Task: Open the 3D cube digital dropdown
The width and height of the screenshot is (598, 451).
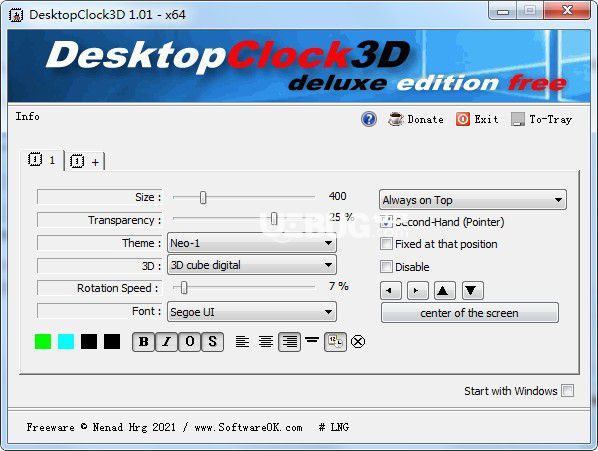Action: (252, 265)
